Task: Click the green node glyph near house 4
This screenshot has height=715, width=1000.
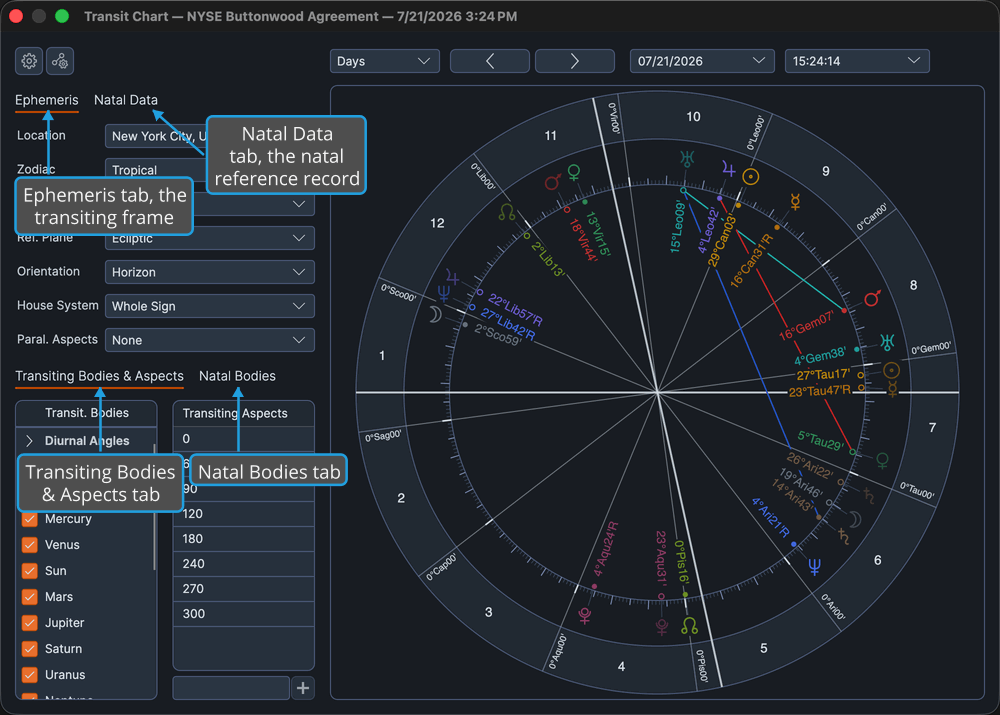Action: (x=689, y=625)
